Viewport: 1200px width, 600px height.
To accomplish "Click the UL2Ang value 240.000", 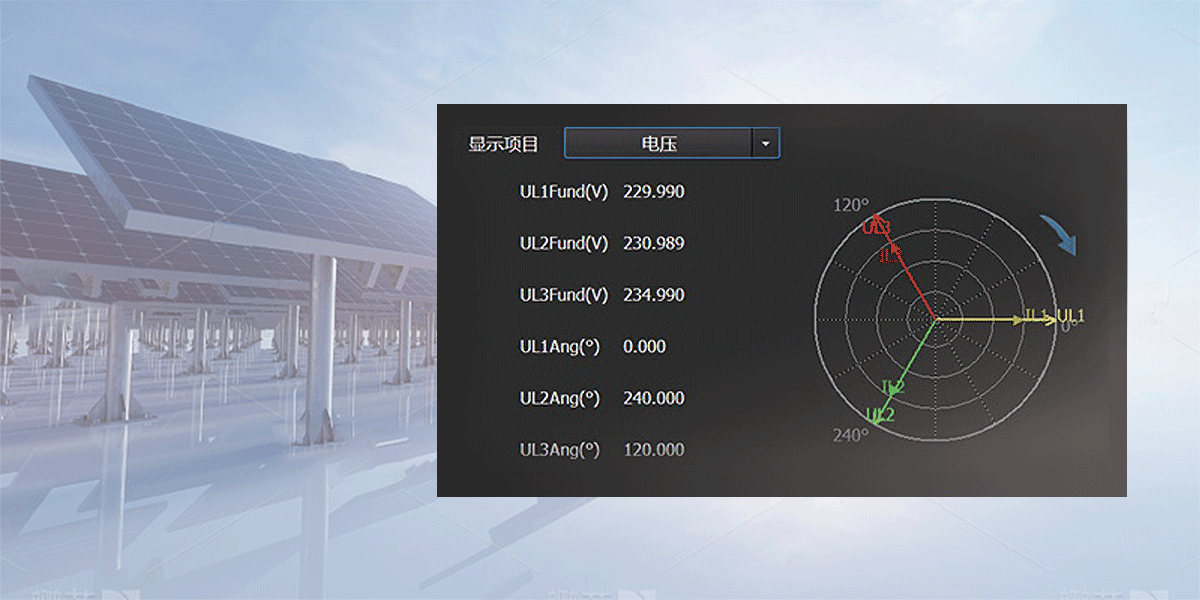I will click(653, 398).
